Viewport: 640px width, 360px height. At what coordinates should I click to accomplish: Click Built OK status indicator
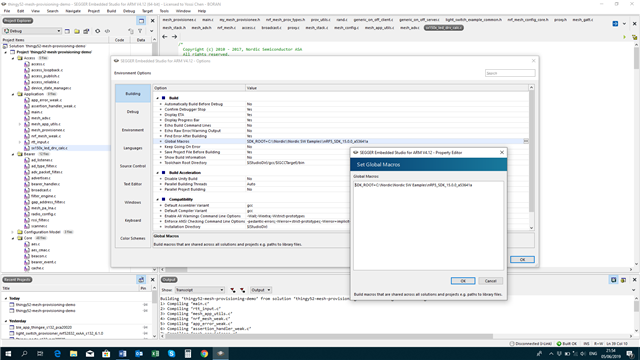pos(567,344)
